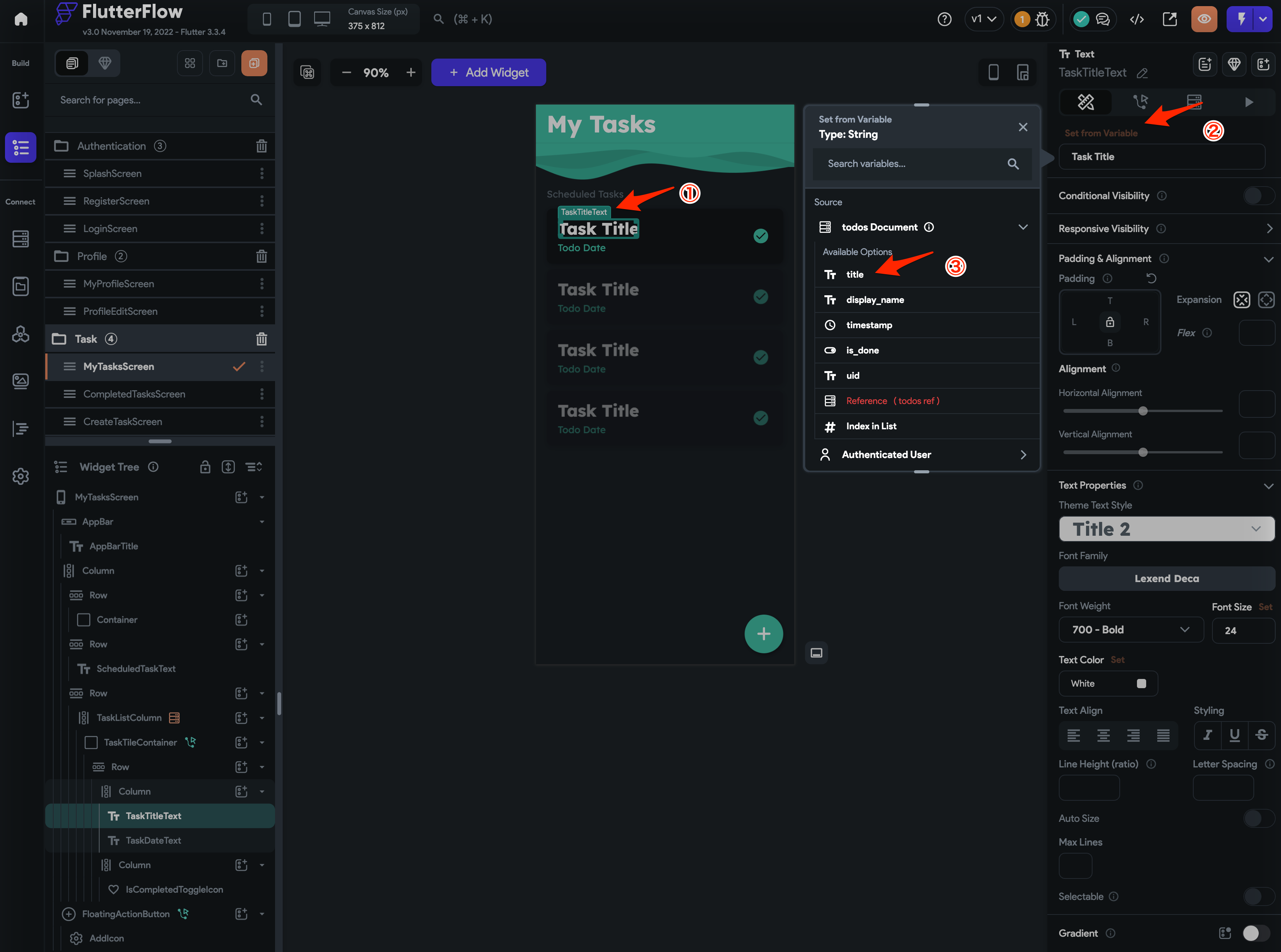Screen dimensions: 1281x952
Task: Switch to the Actions tab in properties panel
Action: pyautogui.click(x=1141, y=102)
